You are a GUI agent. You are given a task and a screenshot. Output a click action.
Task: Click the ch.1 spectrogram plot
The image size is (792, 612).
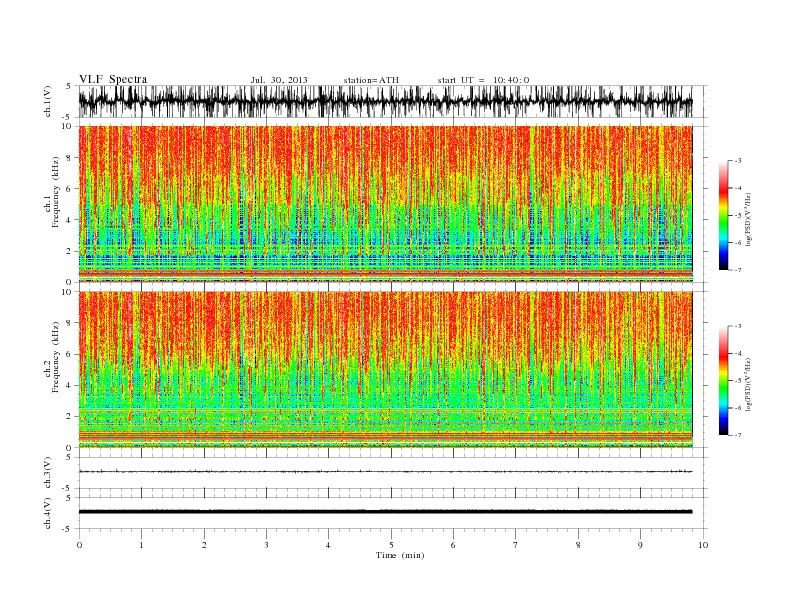click(x=386, y=204)
